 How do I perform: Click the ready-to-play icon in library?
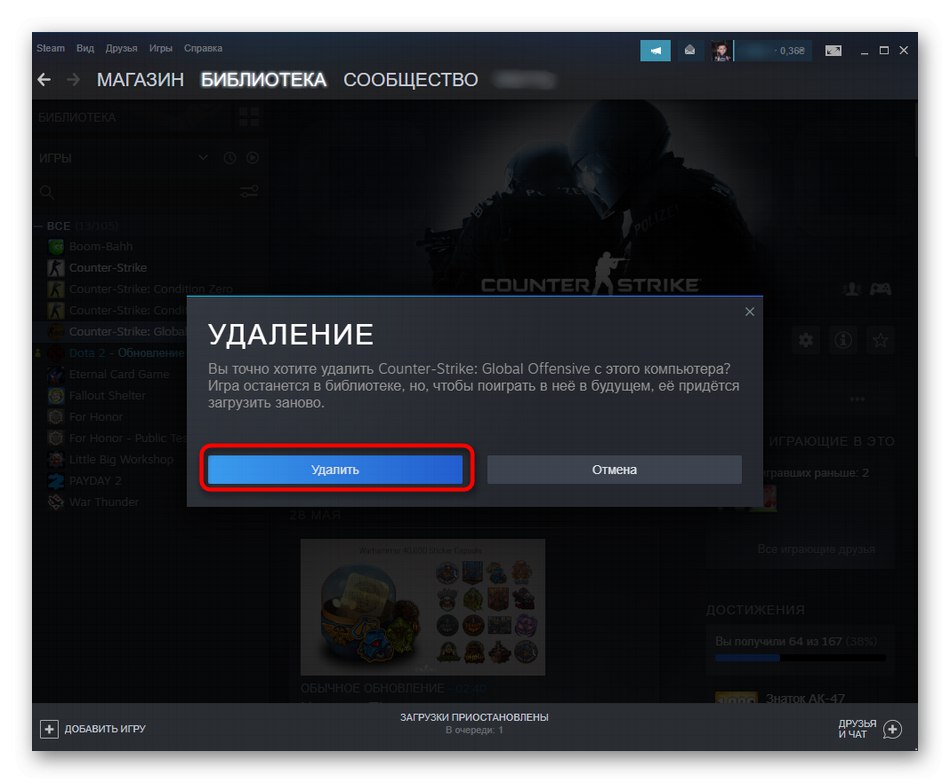tap(253, 158)
